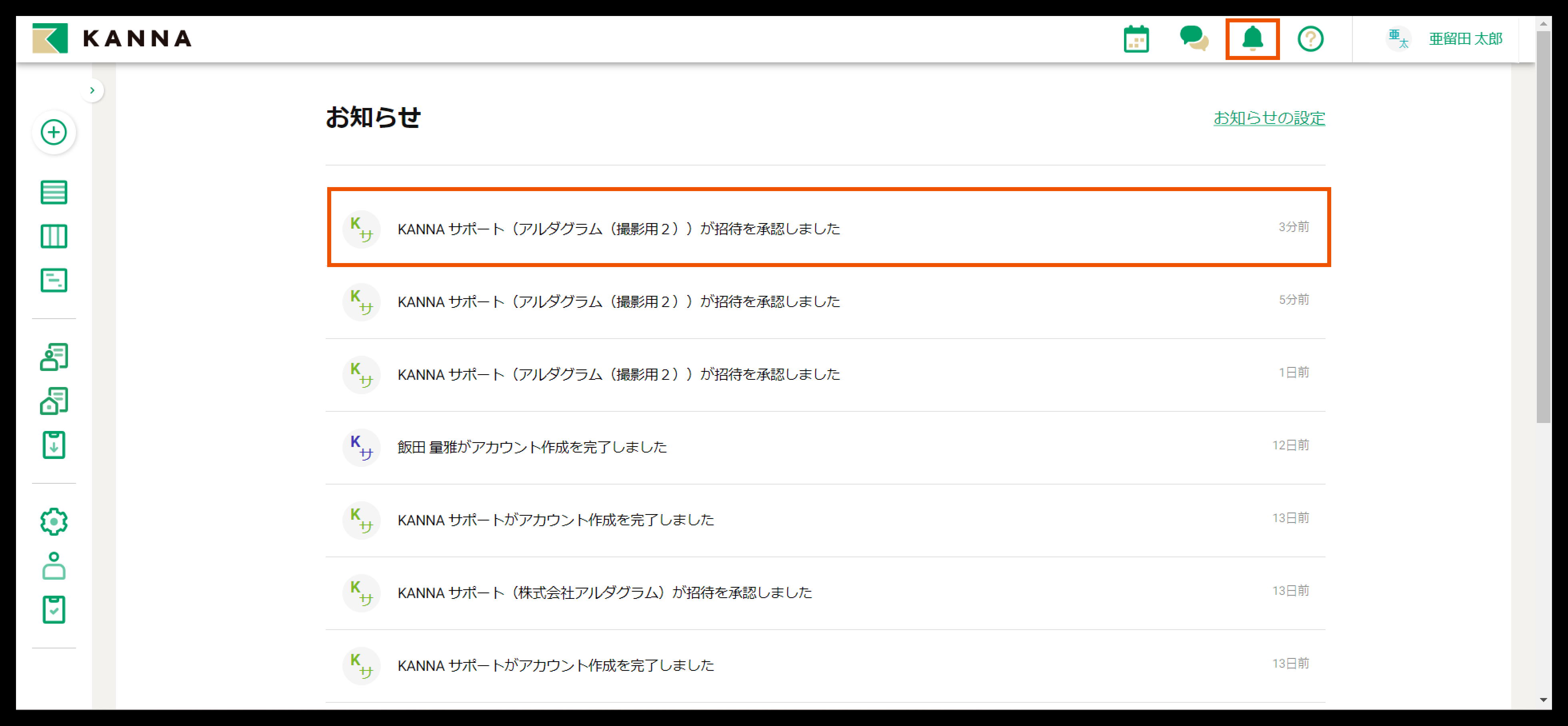Click the plus create button in sidebar
Image resolution: width=1568 pixels, height=726 pixels.
click(x=54, y=132)
